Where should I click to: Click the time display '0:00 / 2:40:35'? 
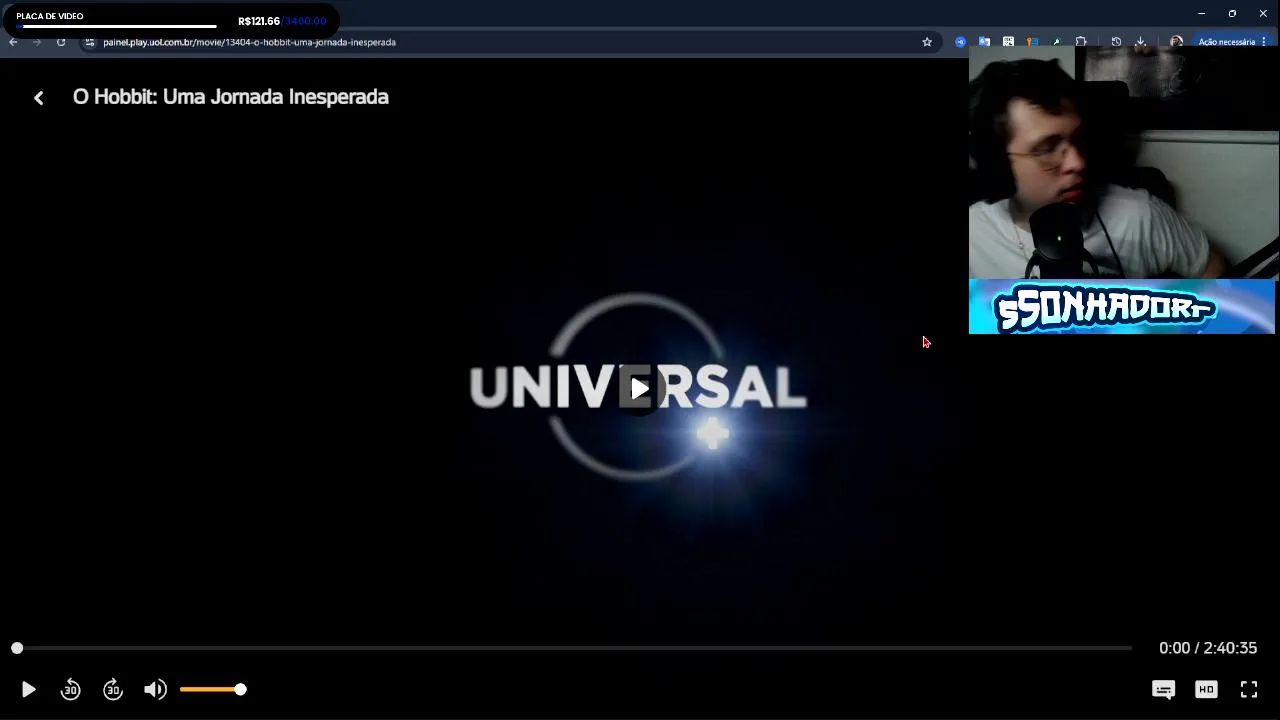[1208, 648]
